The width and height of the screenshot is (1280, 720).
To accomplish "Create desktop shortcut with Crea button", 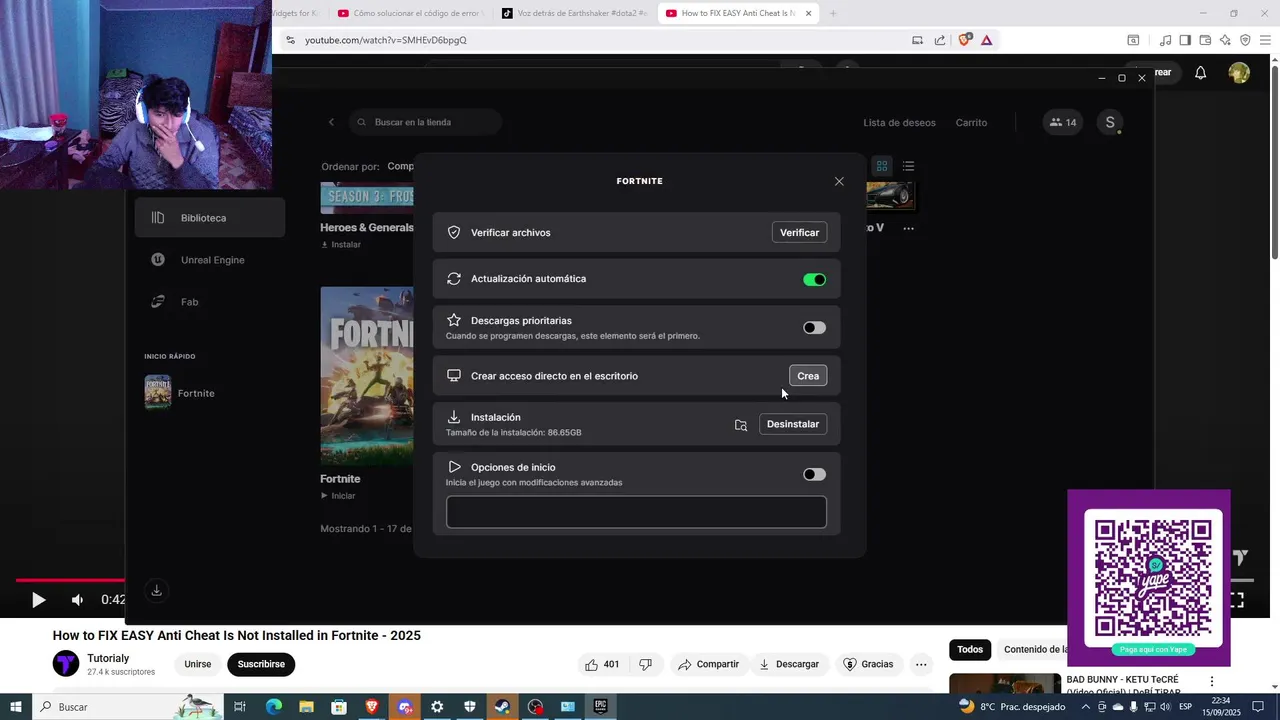I will (808, 376).
